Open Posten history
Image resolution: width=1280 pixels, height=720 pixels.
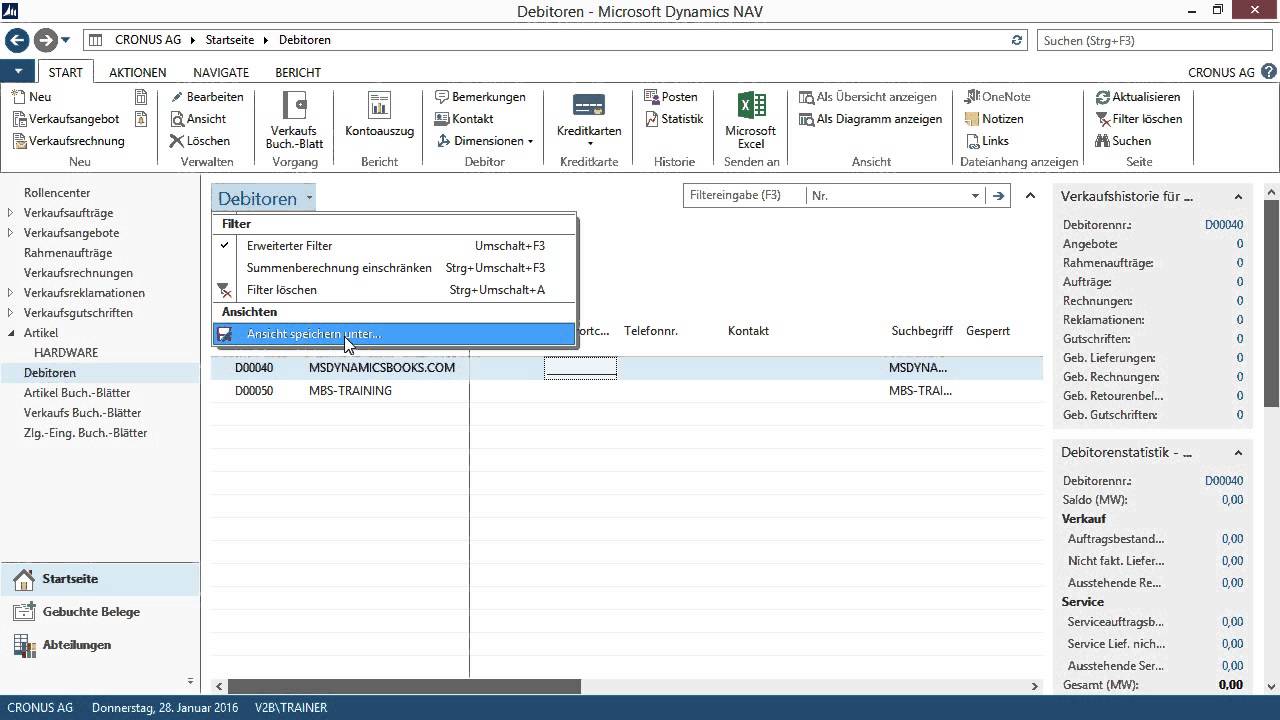(x=671, y=97)
